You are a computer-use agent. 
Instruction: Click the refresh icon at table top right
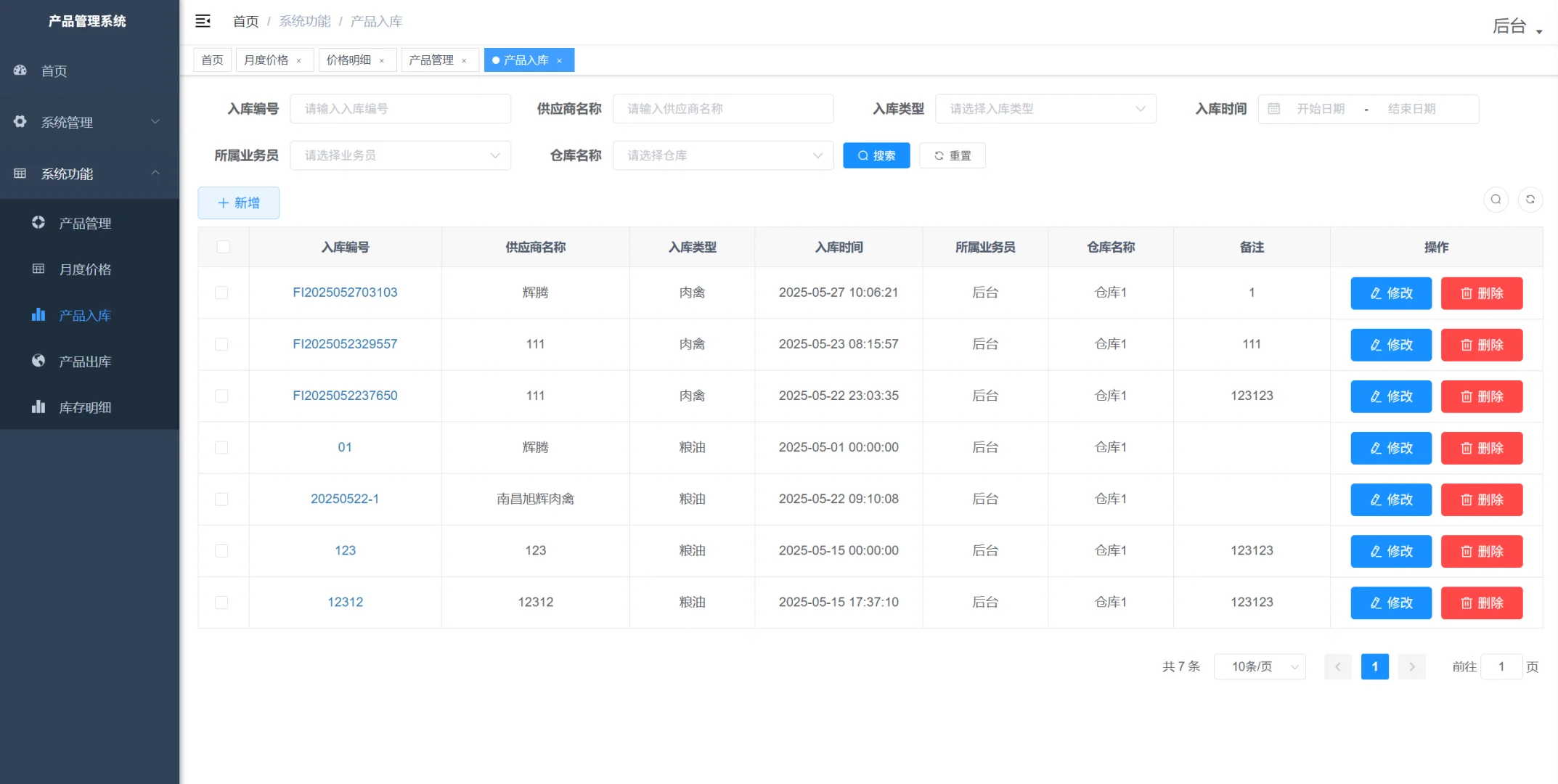1531,200
